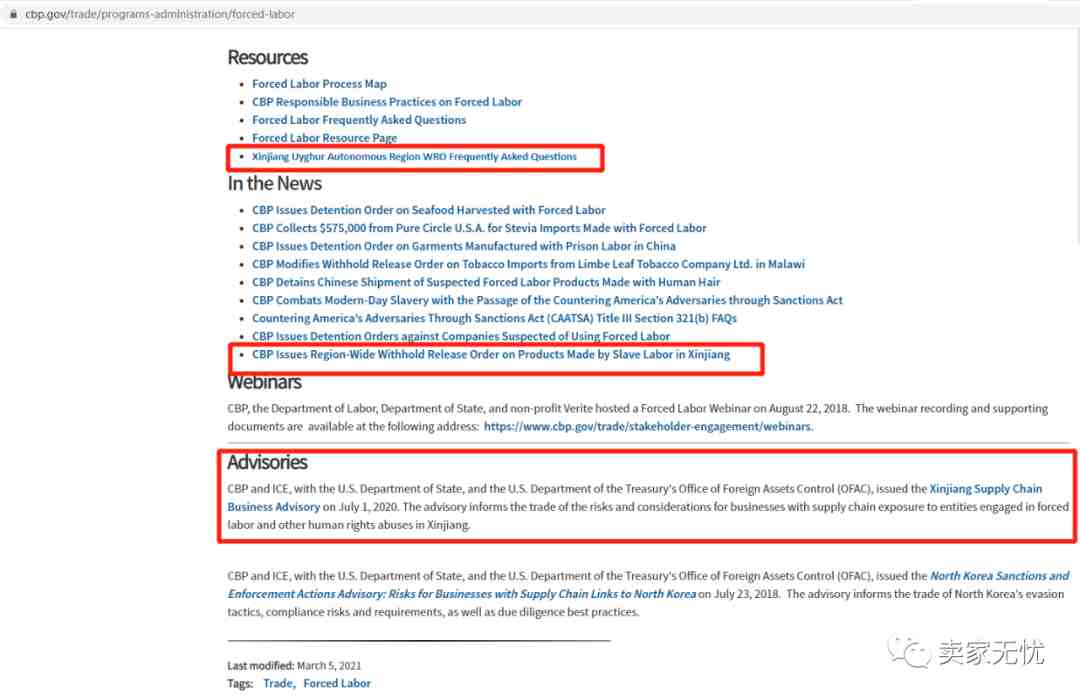The height and width of the screenshot is (700, 1080).
Task: Open Xinjiang Uyghur Autonomous Region WRO FAQ link
Action: coord(414,156)
